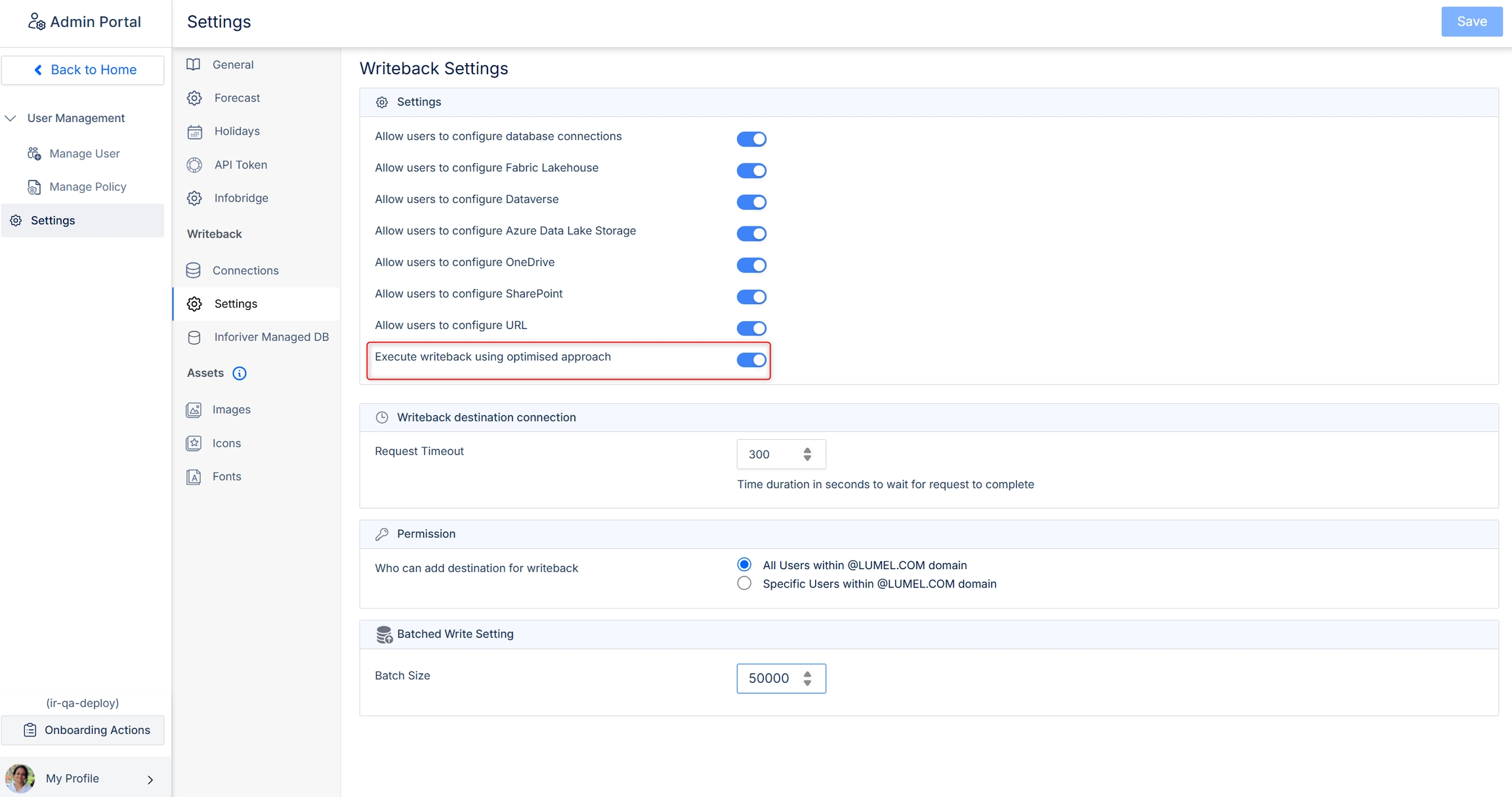
Task: Click the Save button
Action: 1471,22
